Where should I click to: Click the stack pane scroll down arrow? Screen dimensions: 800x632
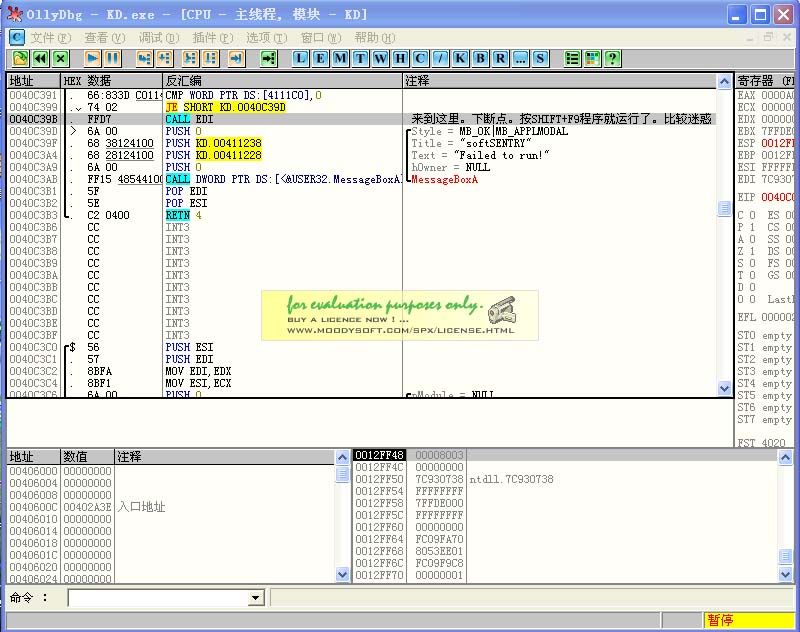[786, 574]
